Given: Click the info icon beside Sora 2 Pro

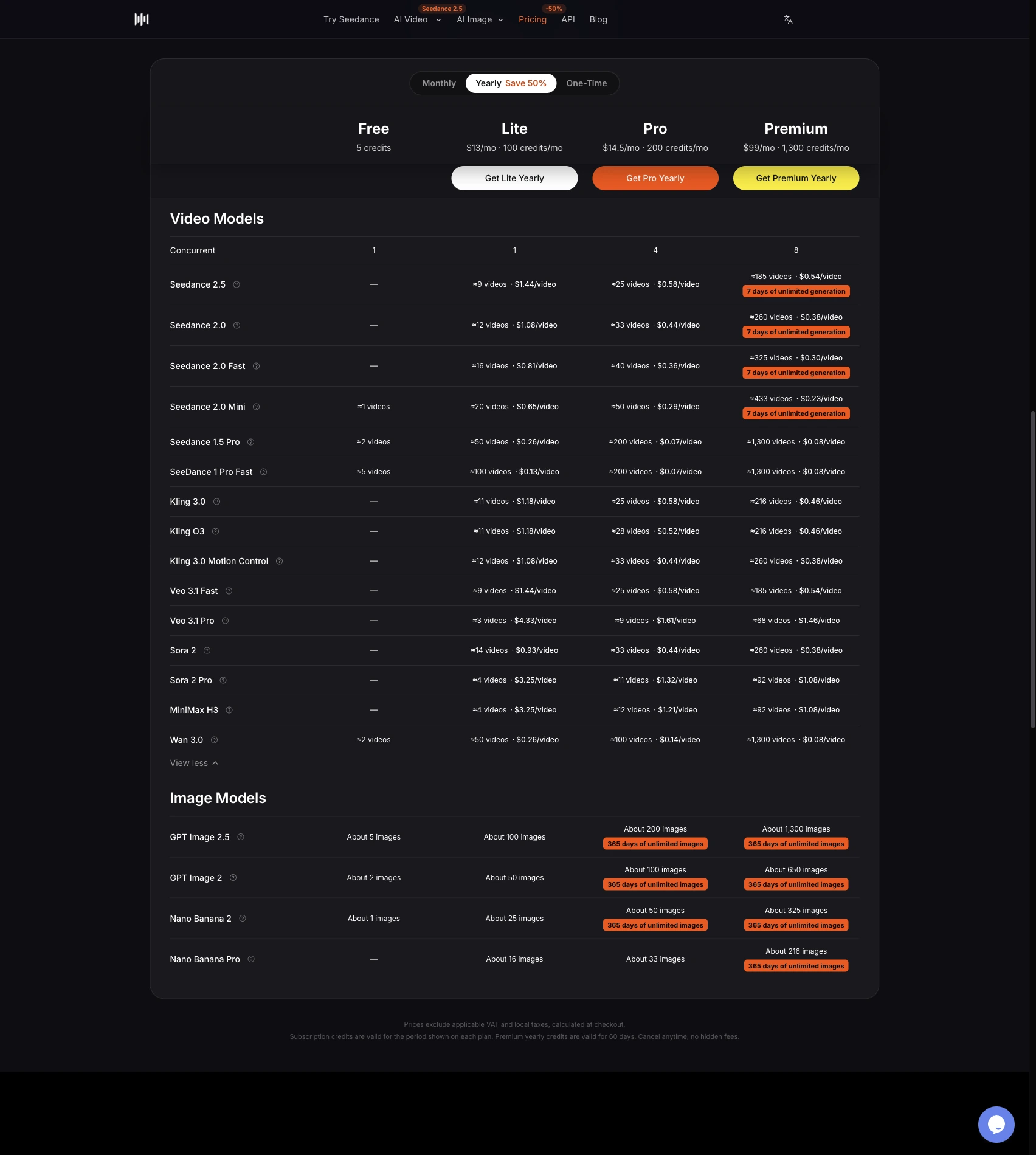Looking at the screenshot, I should coord(223,680).
